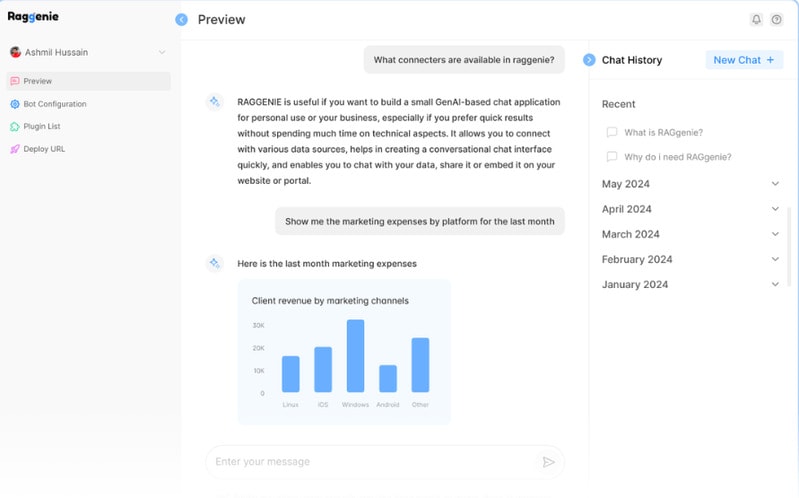
Task: Collapse the left sidebar with blue arrow
Action: click(181, 19)
